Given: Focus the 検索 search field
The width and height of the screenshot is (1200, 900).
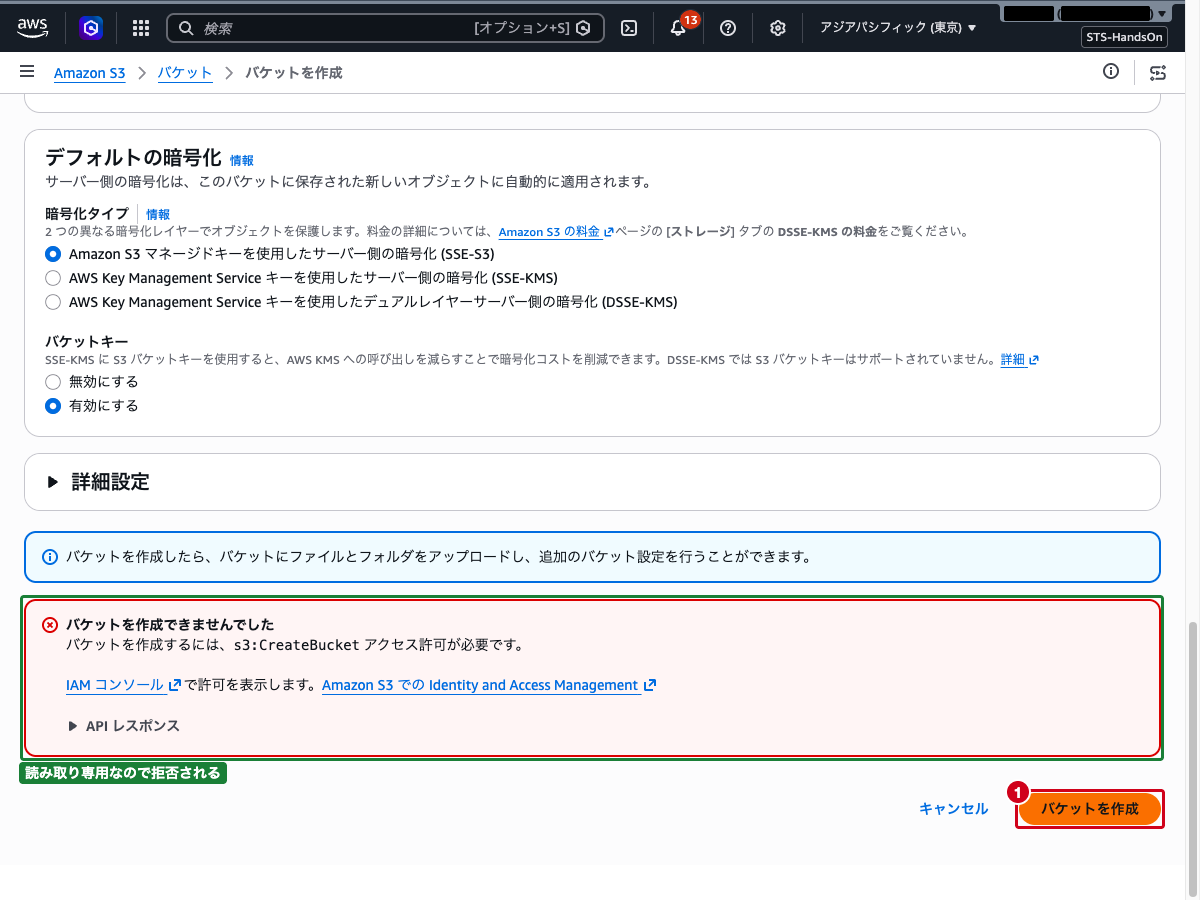Looking at the screenshot, I should [x=385, y=28].
